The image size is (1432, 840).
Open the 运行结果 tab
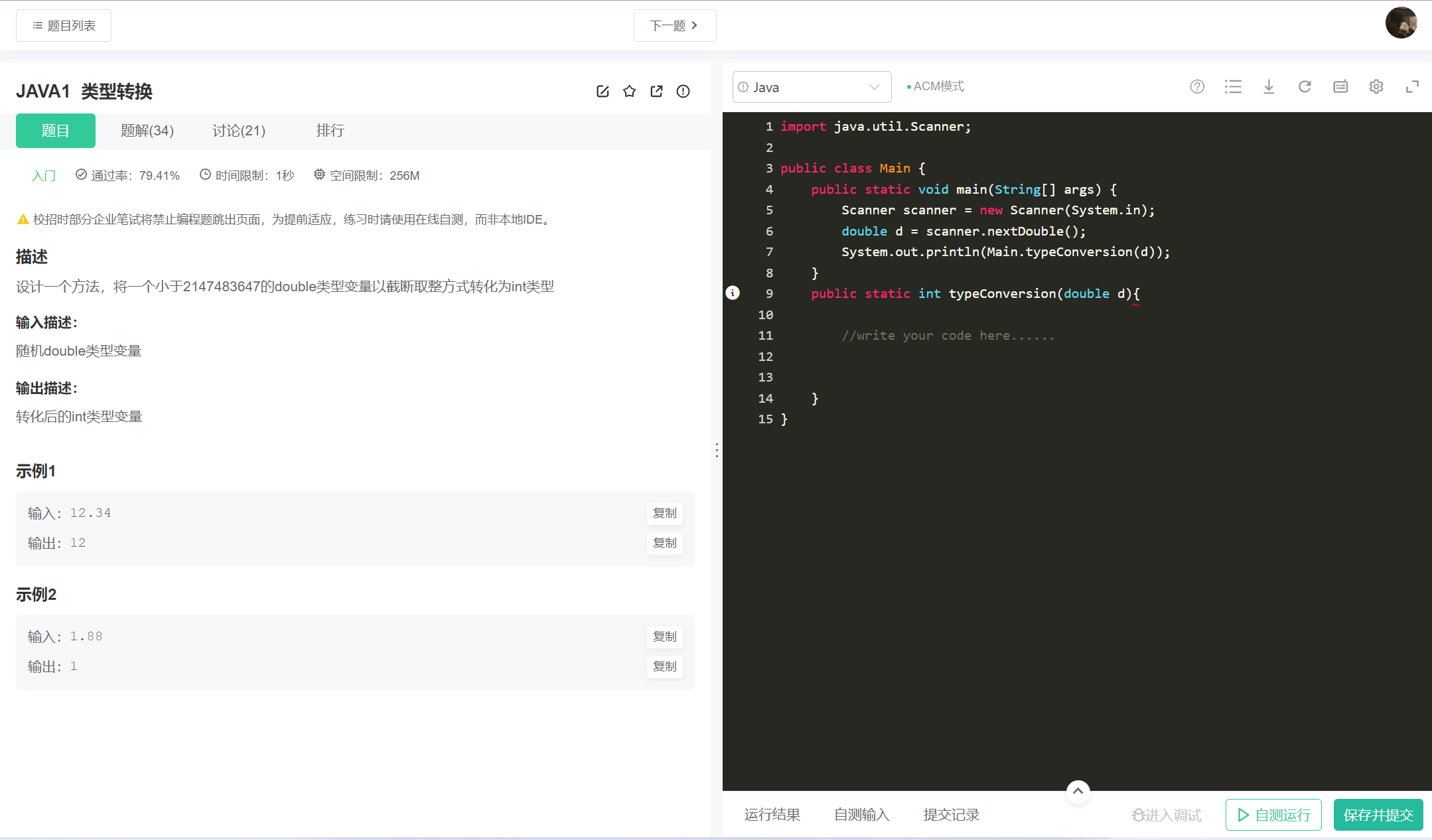click(x=772, y=815)
